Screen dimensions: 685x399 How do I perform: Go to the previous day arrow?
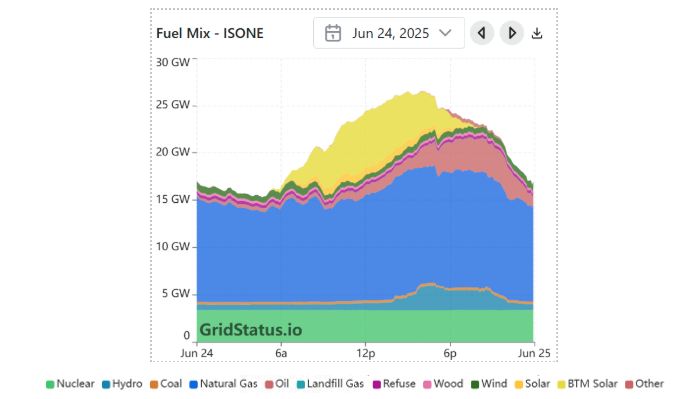[482, 33]
